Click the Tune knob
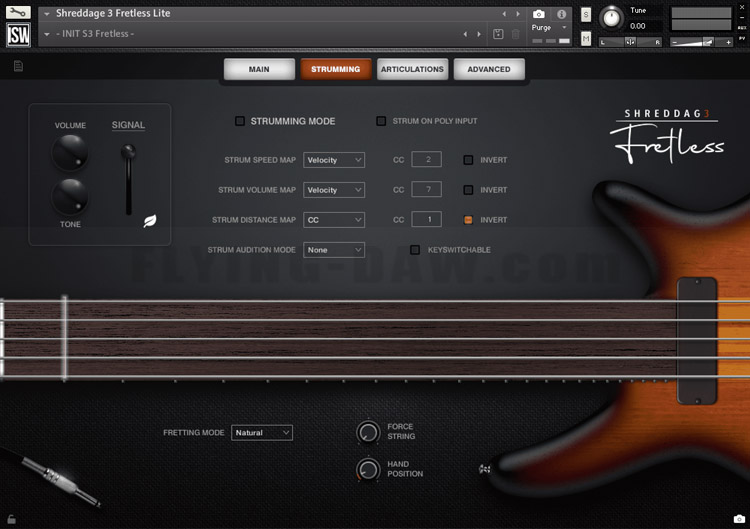 pyautogui.click(x=611, y=18)
